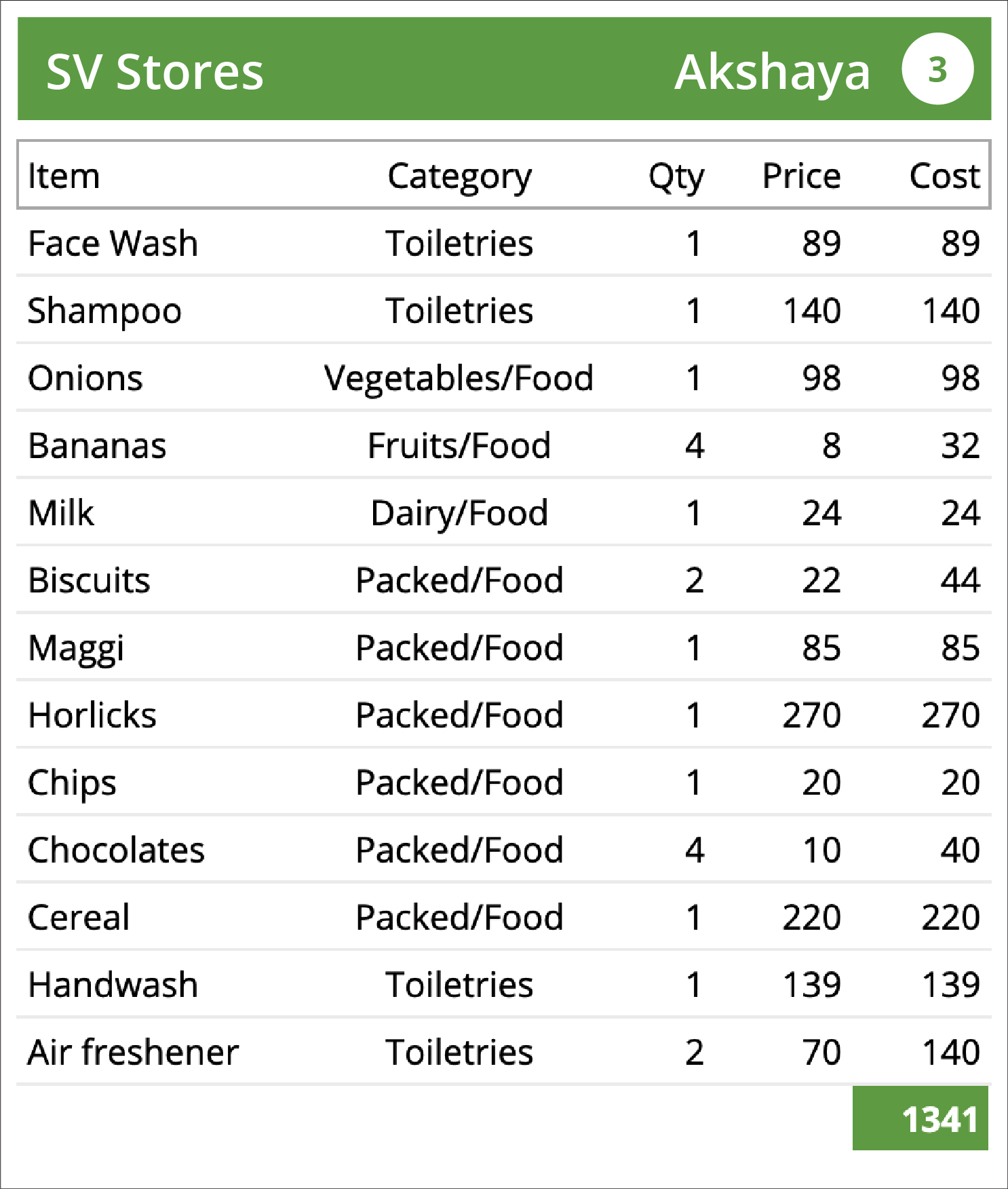Screen dimensions: 1008x1189
Task: Click the green total 1341 box
Action: click(920, 1118)
